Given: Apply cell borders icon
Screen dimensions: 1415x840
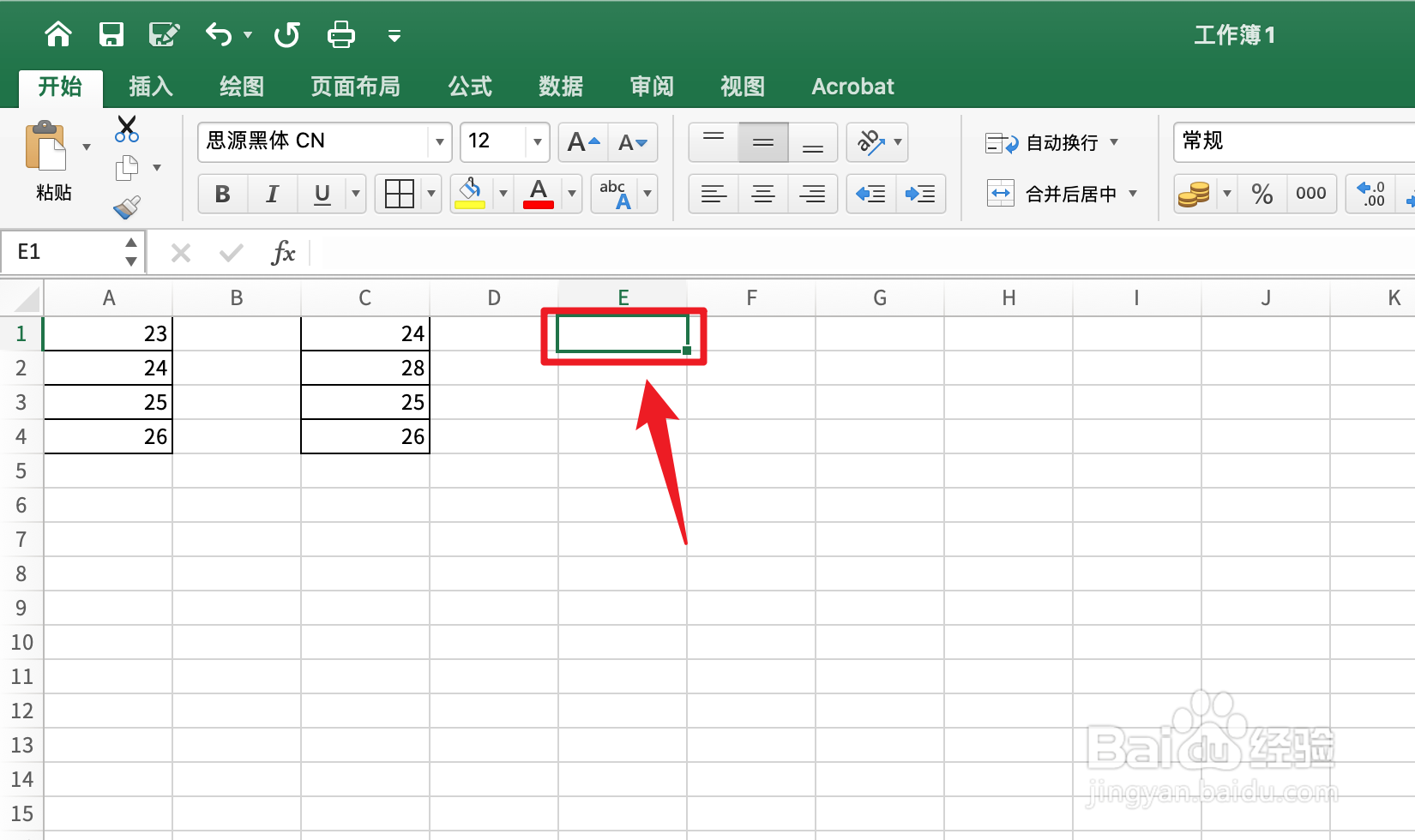Looking at the screenshot, I should pyautogui.click(x=400, y=194).
